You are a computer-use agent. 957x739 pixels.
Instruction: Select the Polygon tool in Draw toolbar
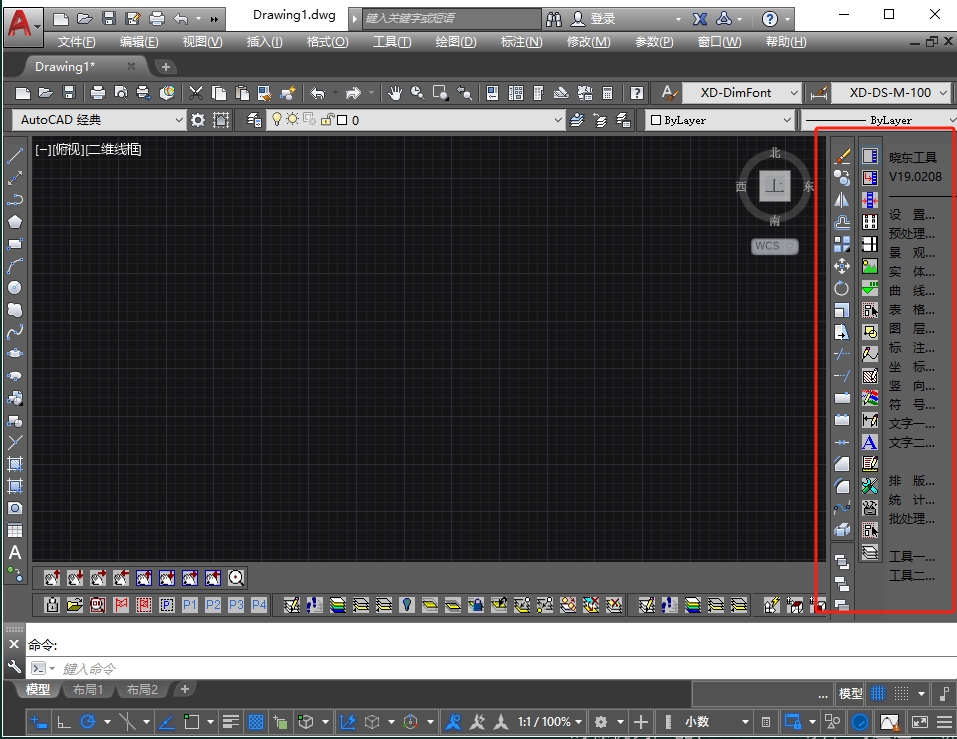[x=15, y=222]
